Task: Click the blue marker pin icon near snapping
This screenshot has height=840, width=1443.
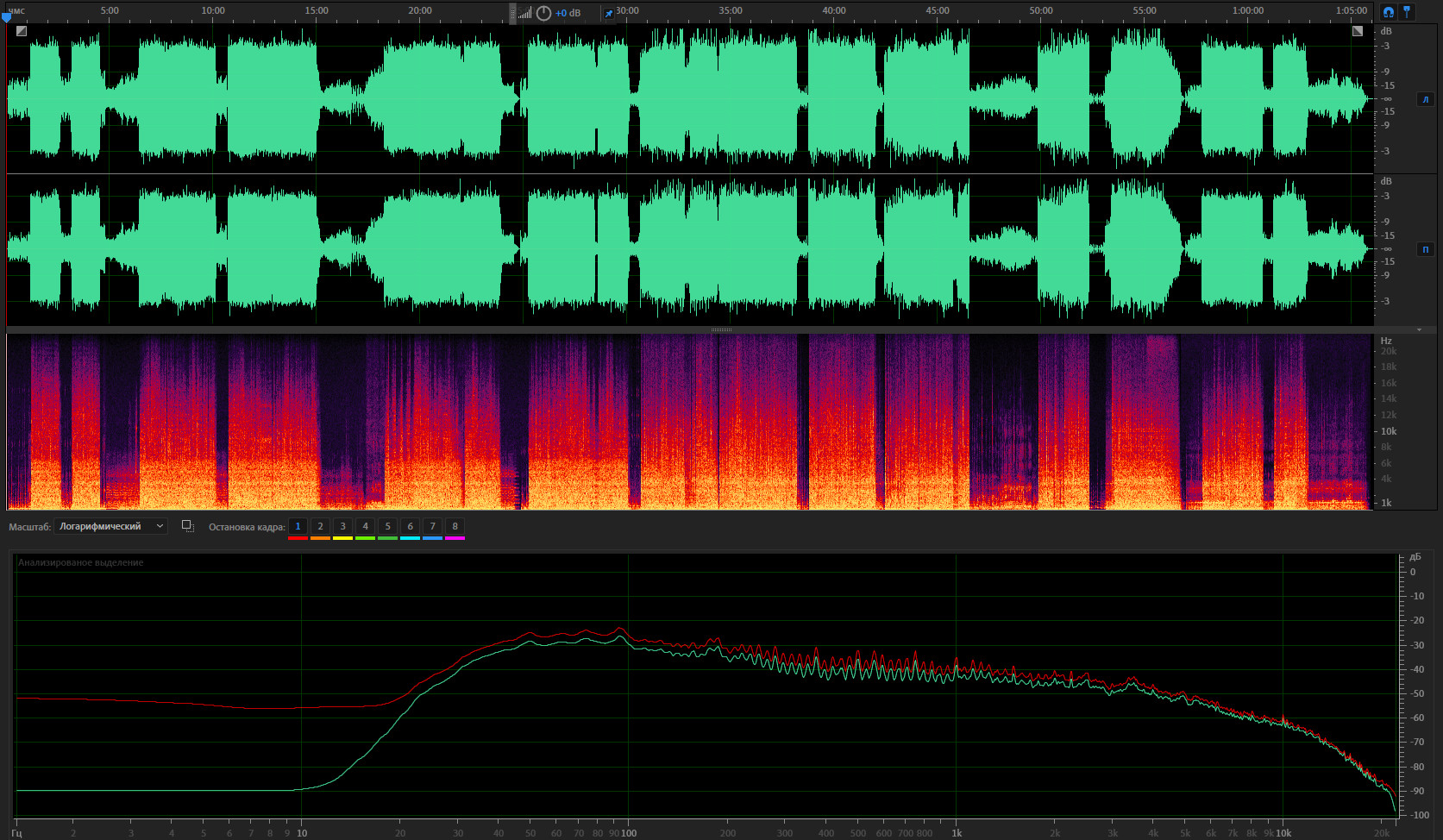Action: point(1407,12)
